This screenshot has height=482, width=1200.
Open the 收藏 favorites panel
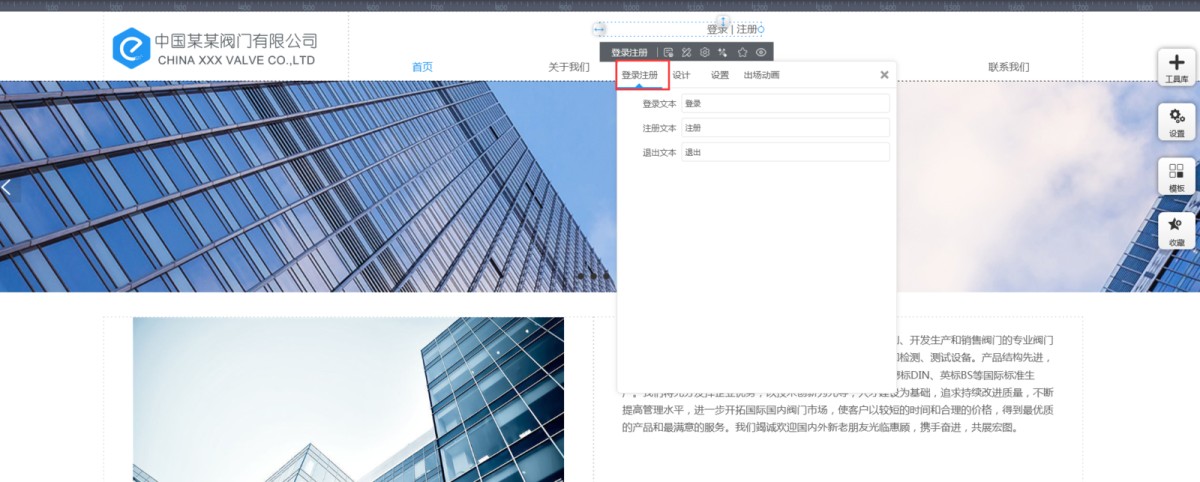(x=1176, y=232)
